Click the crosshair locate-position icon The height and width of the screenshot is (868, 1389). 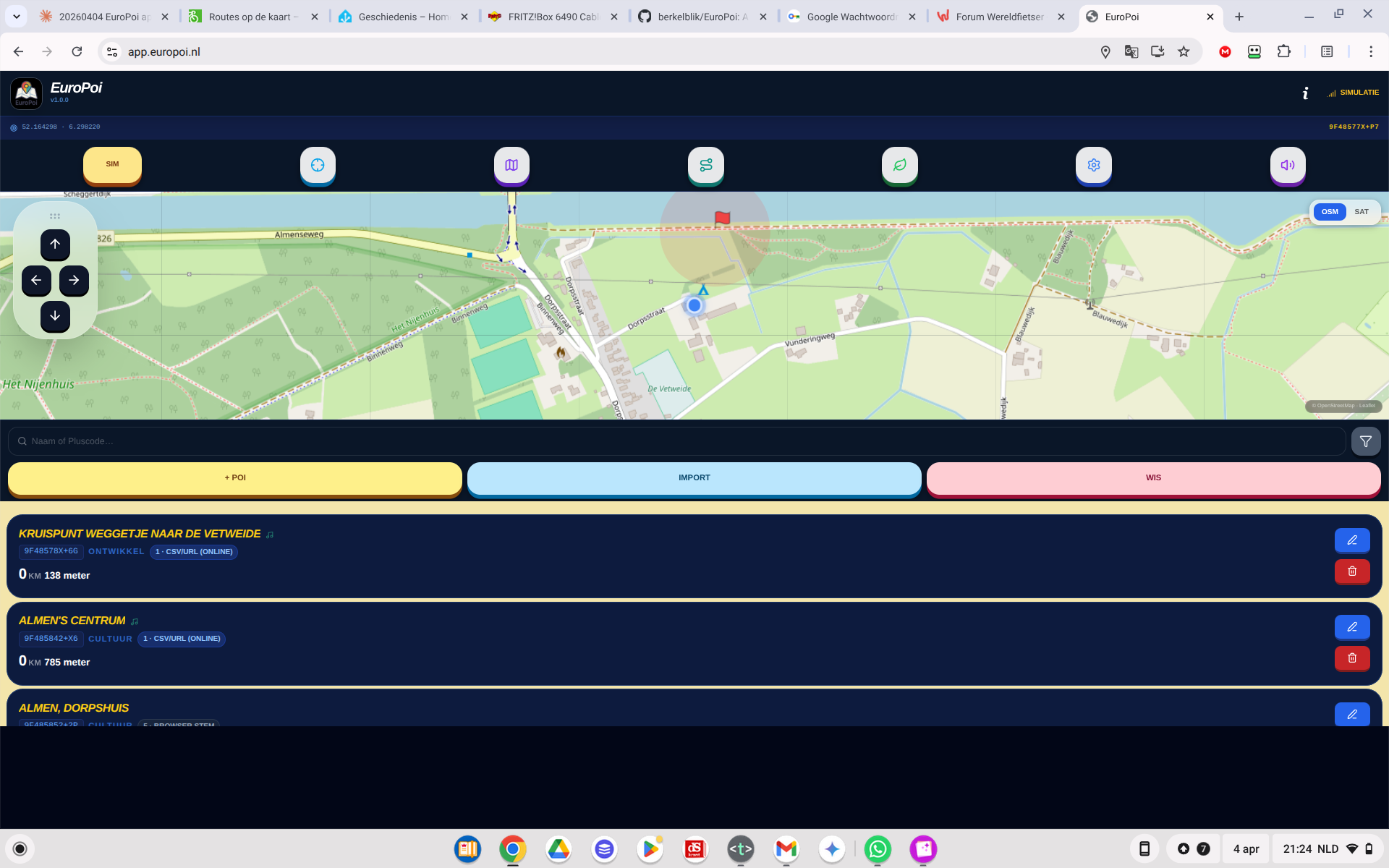pyautogui.click(x=318, y=165)
